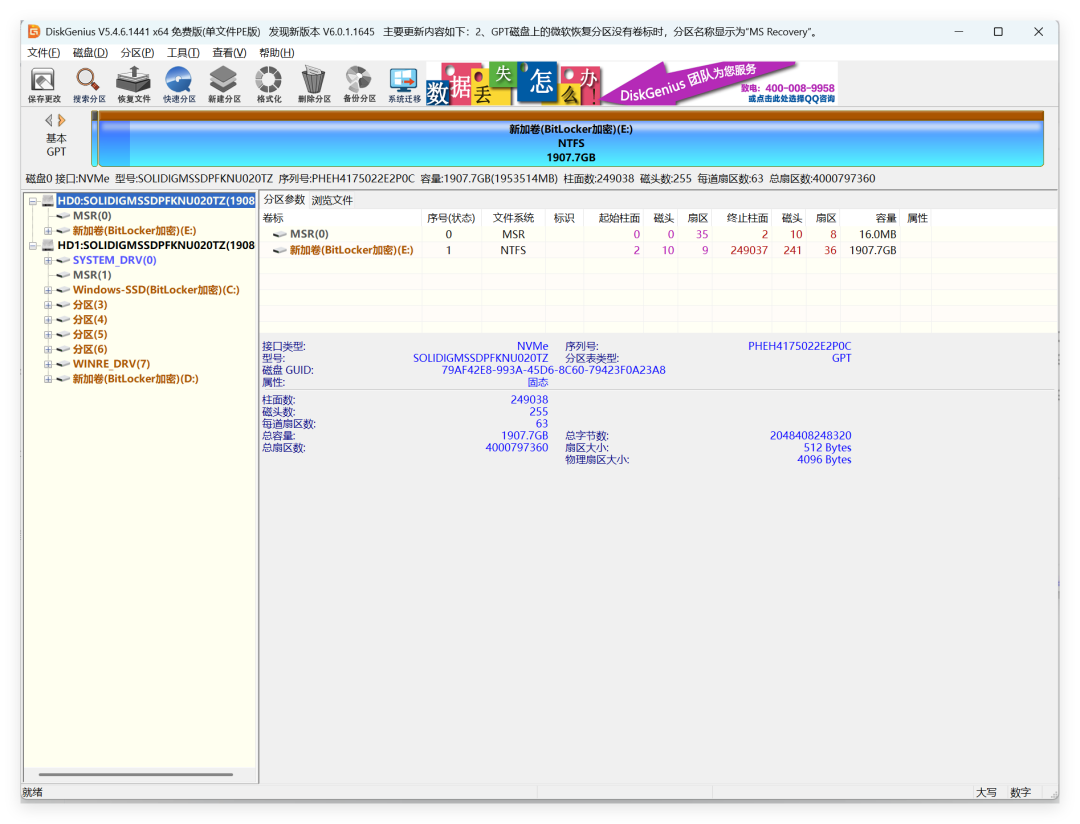Click the DiskGenius app logo in title bar
The width and height of the screenshot is (1080, 824).
[x=34, y=32]
